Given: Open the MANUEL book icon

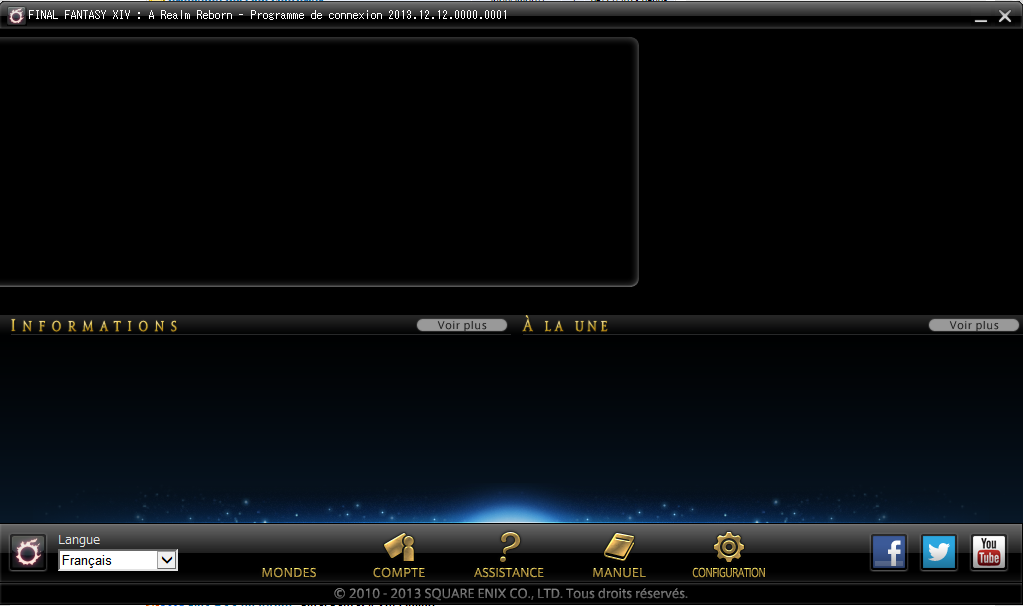Looking at the screenshot, I should click(x=619, y=547).
